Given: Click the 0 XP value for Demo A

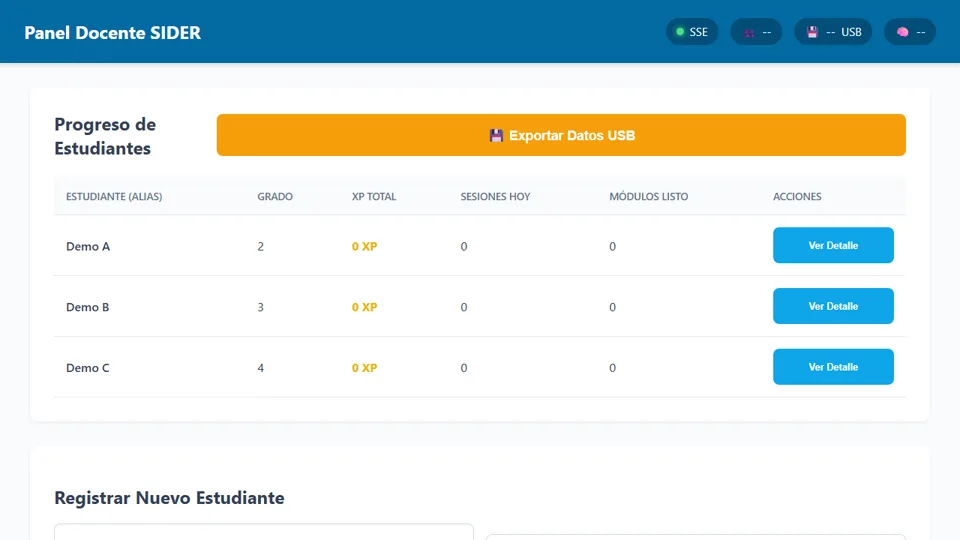Looking at the screenshot, I should 364,246.
